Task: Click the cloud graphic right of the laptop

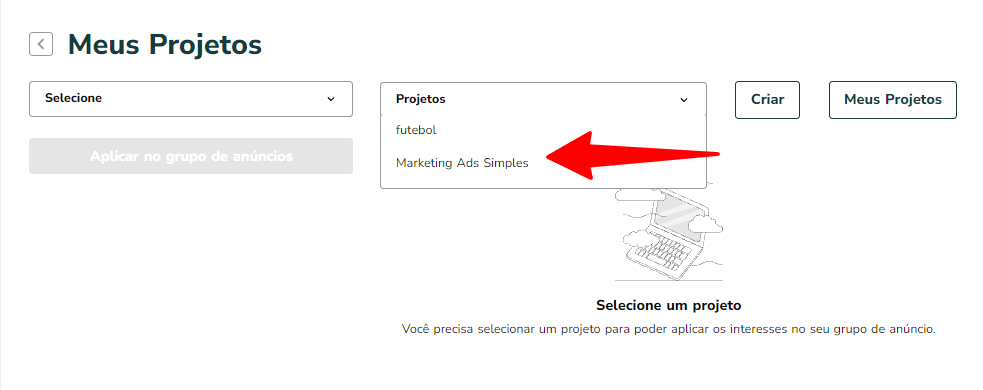Action: point(705,224)
